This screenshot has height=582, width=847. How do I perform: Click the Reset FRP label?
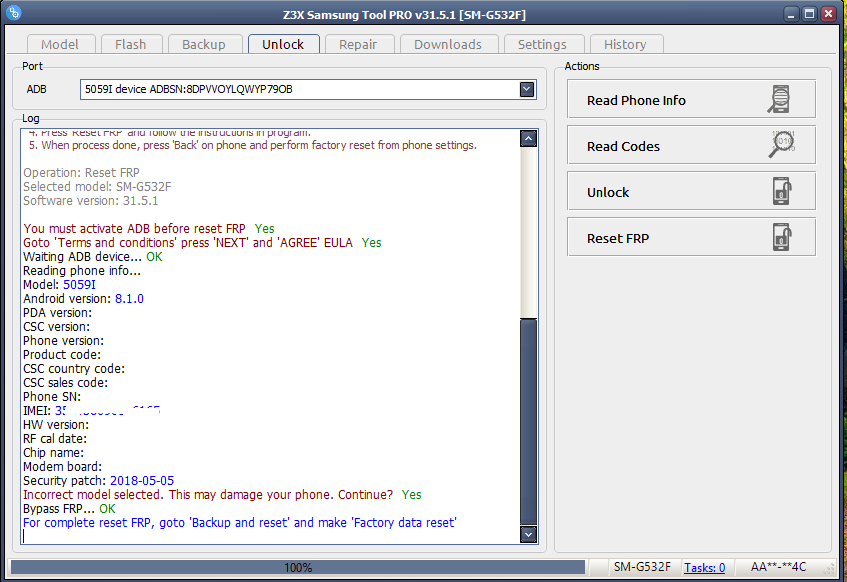coord(618,238)
